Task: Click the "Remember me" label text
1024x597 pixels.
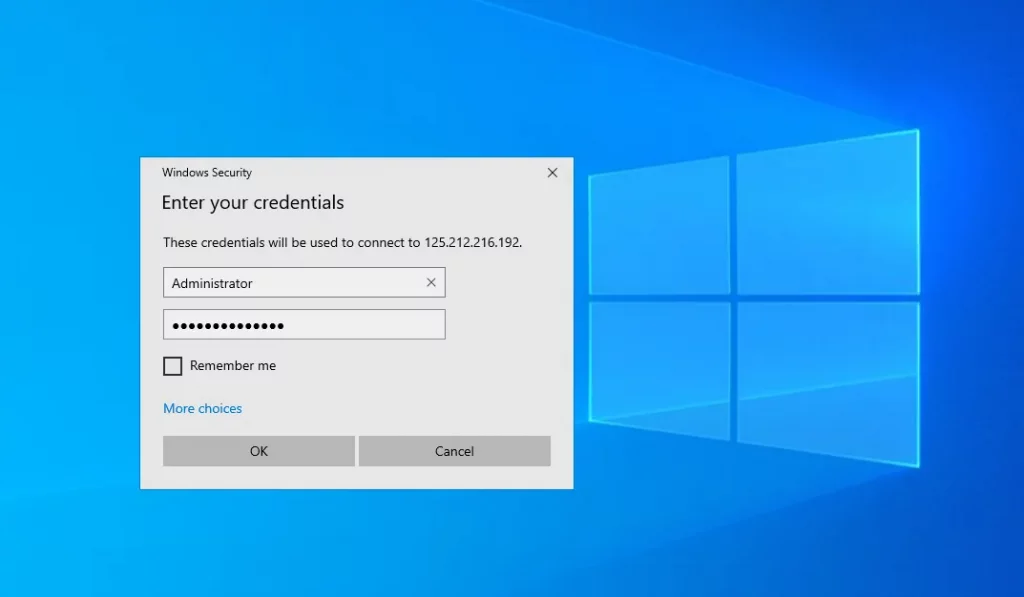Action: pyautogui.click(x=233, y=366)
